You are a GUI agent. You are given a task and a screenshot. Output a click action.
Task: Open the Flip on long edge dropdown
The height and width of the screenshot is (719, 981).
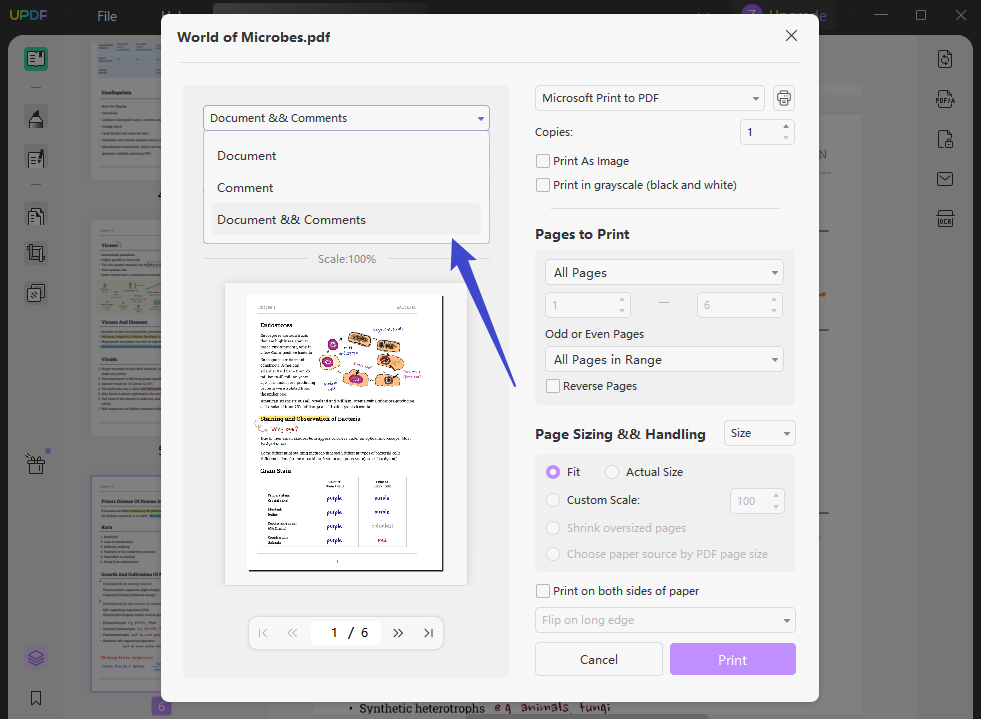[x=665, y=620]
